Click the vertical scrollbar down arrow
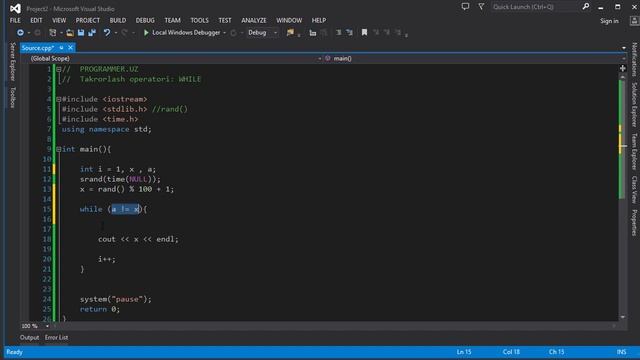The width and height of the screenshot is (640, 360). pos(622,317)
